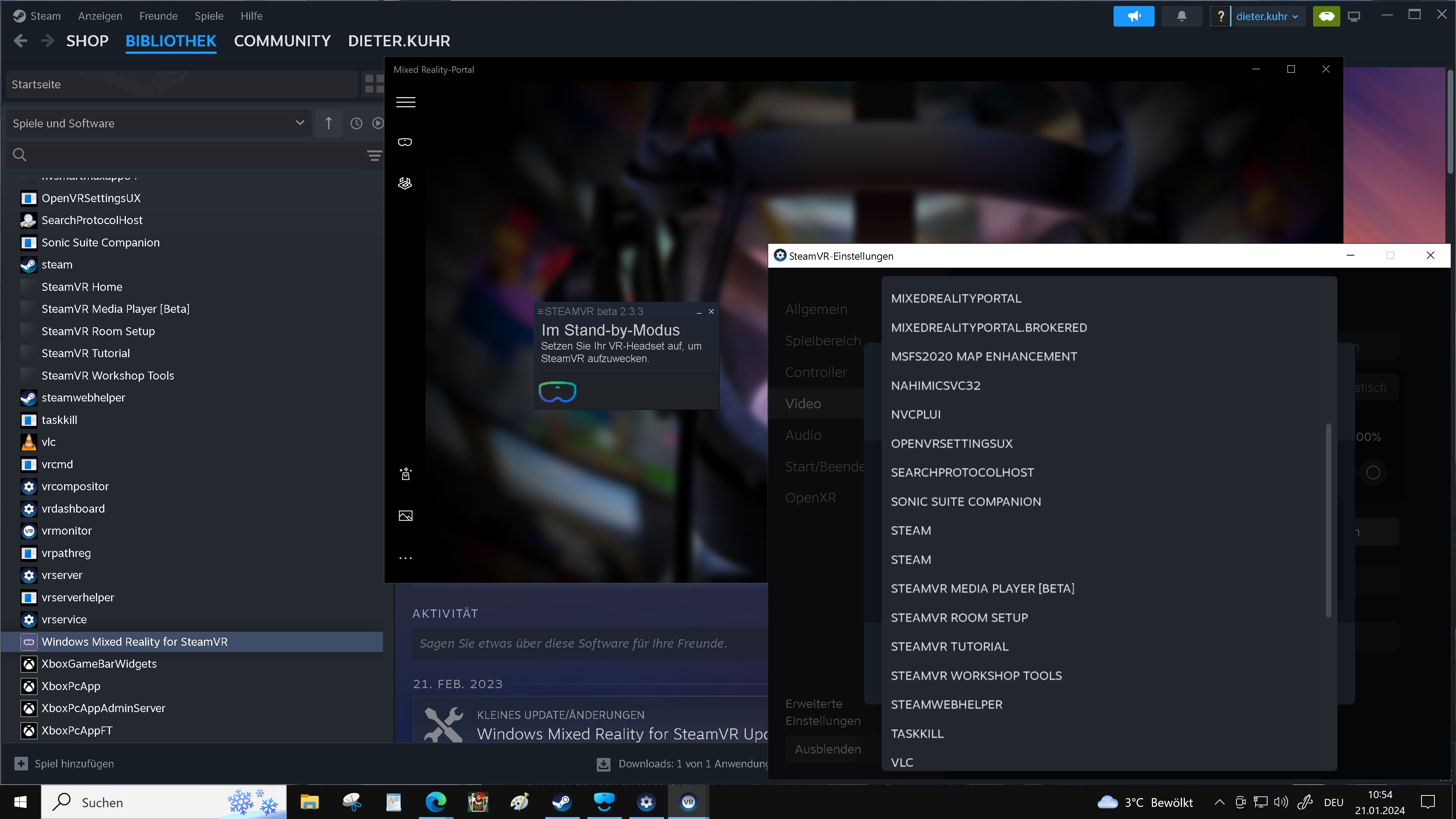The image size is (1456, 819).
Task: Open the COMMUNITY tab
Action: (282, 41)
